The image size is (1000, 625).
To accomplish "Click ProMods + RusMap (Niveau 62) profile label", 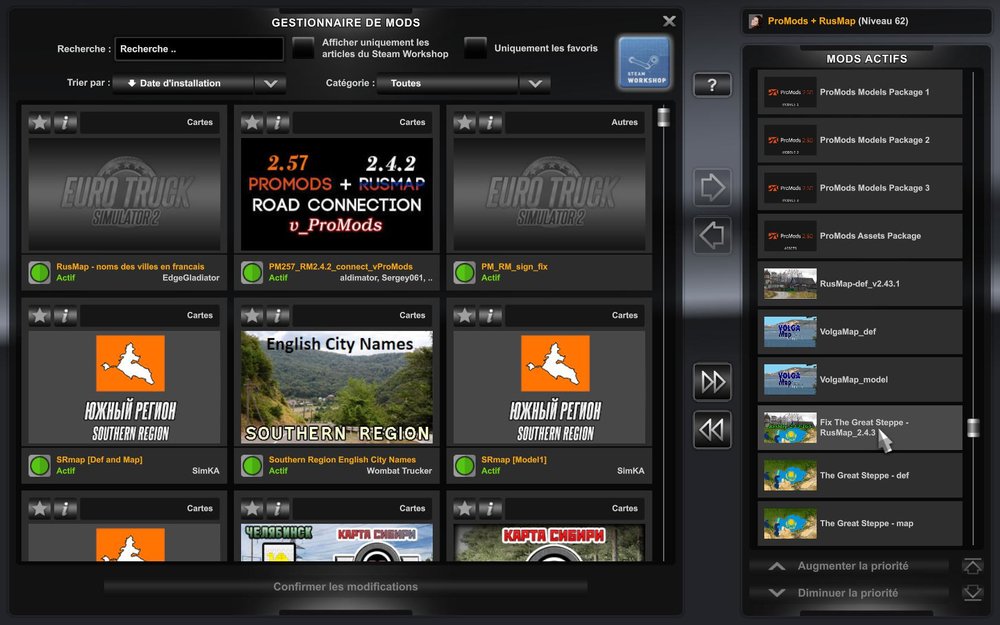I will pos(838,21).
